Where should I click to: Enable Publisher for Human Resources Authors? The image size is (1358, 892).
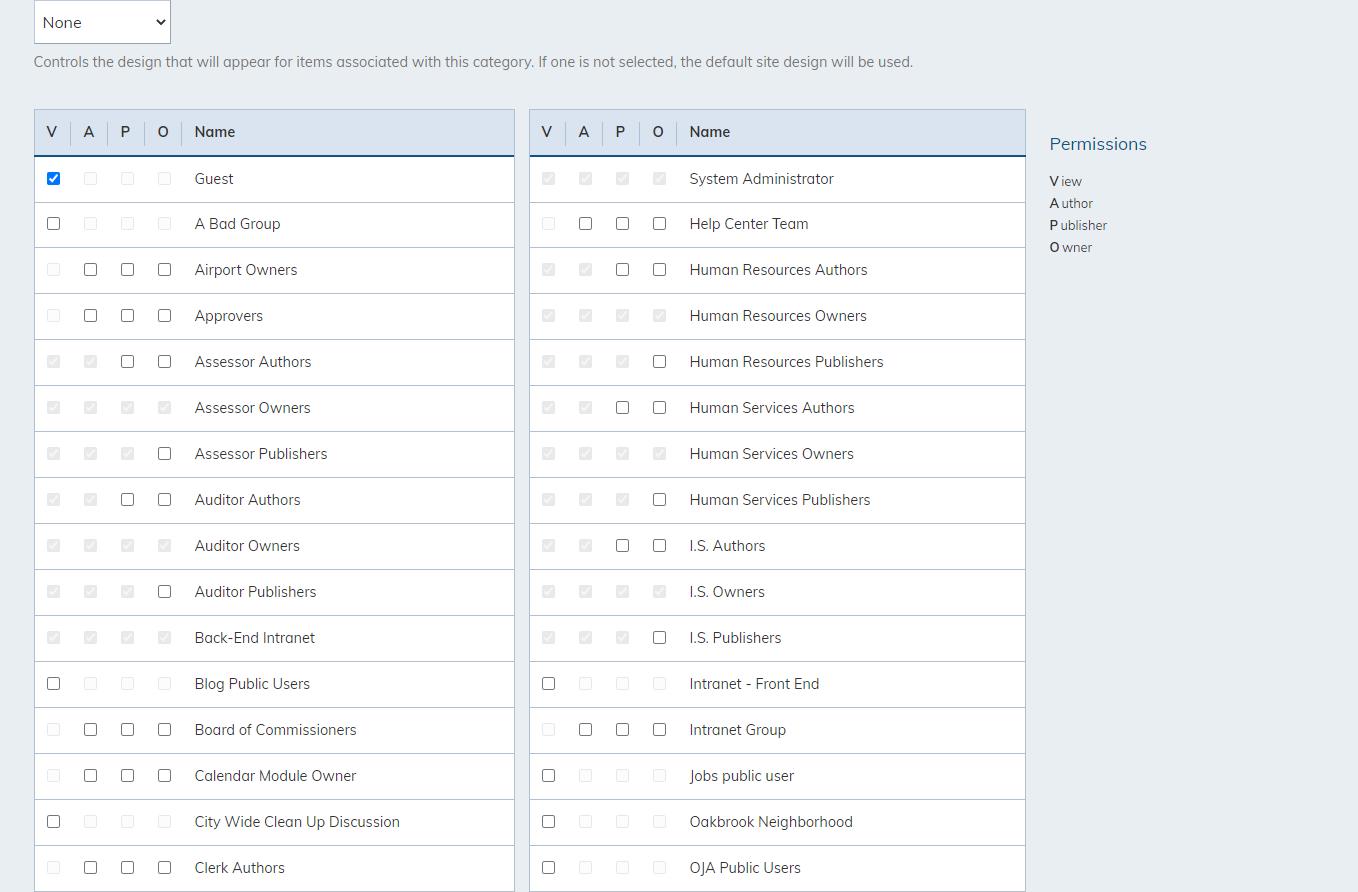(623, 270)
